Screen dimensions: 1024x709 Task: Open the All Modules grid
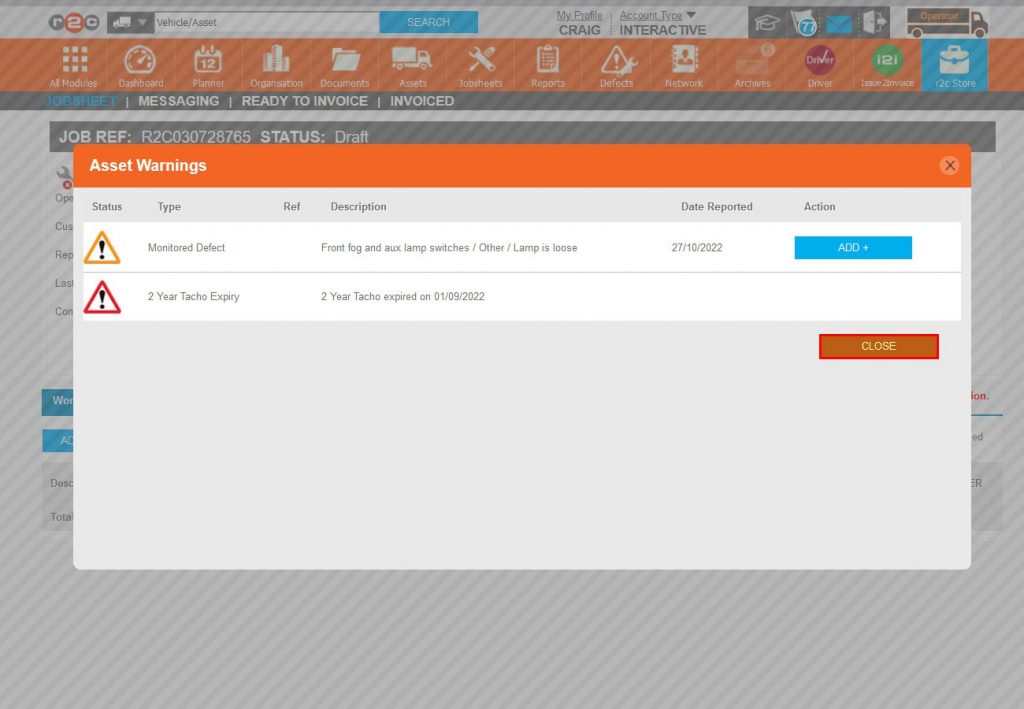(73, 64)
